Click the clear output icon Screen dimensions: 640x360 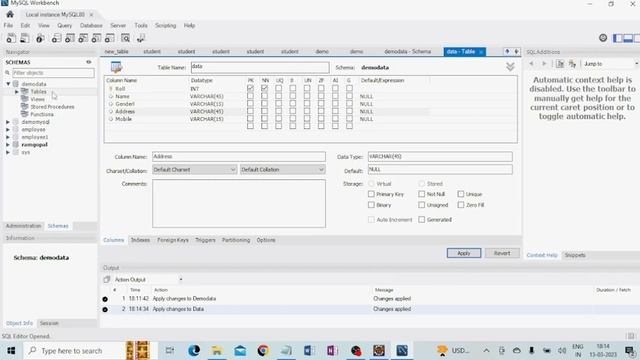click(x=107, y=279)
